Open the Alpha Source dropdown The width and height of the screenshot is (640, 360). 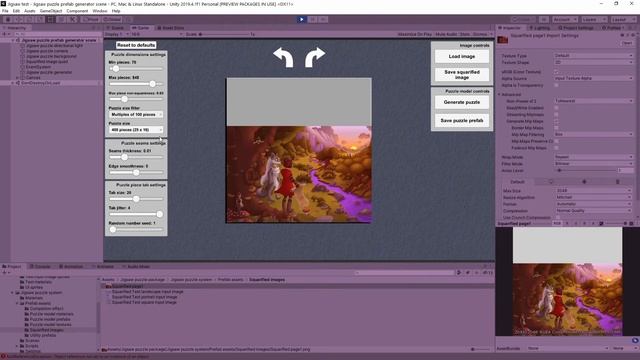[x=593, y=78]
